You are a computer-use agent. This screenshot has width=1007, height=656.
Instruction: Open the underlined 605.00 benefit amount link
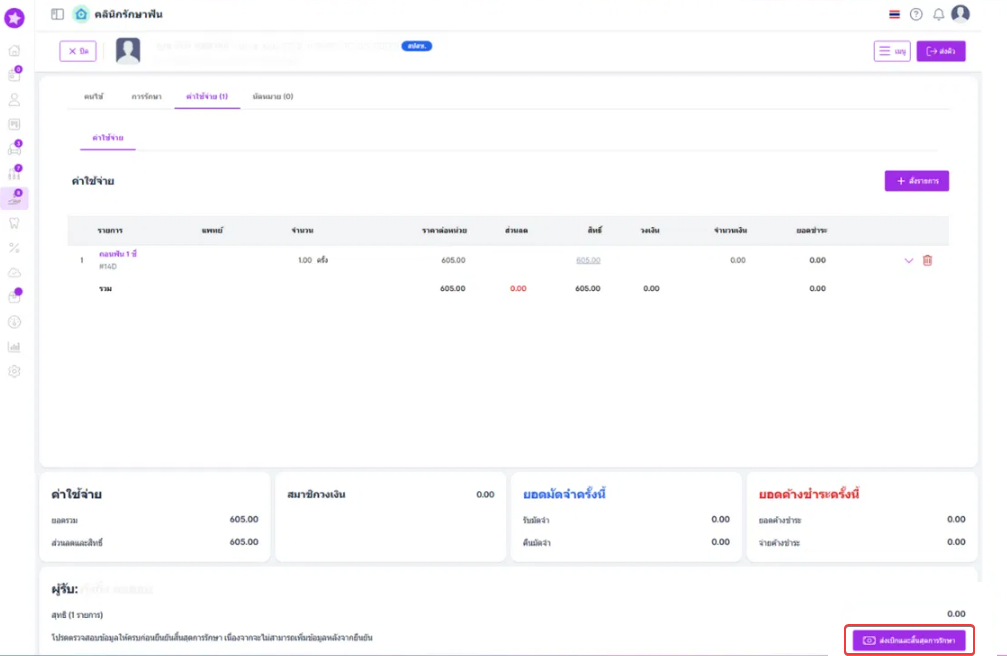[588, 260]
